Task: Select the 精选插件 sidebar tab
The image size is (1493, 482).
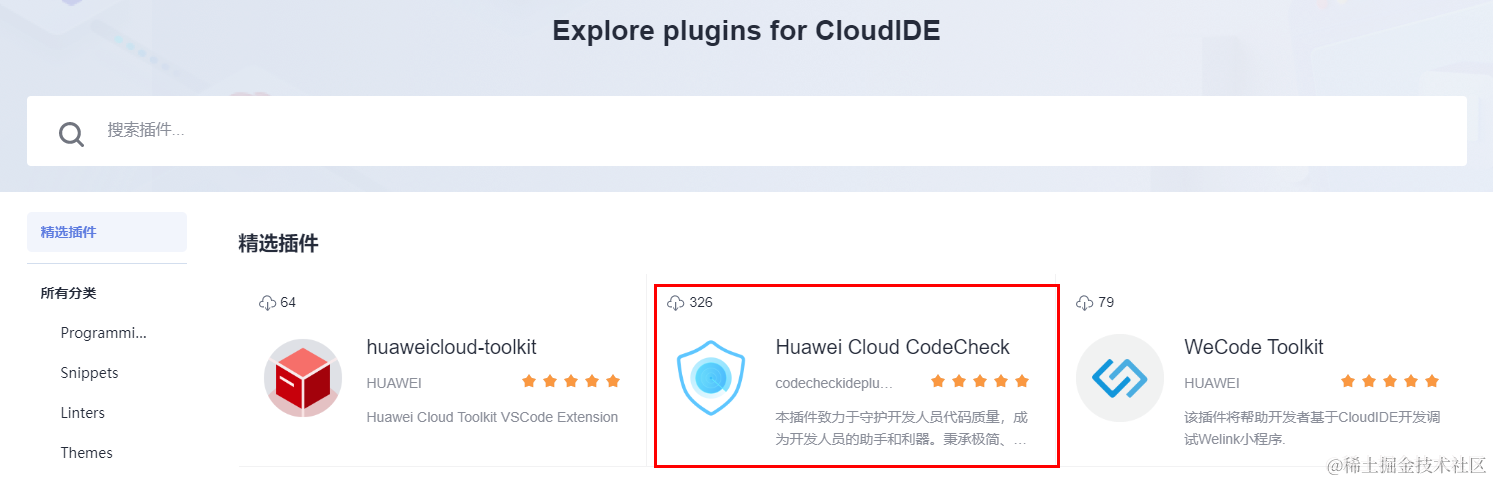Action: point(107,232)
